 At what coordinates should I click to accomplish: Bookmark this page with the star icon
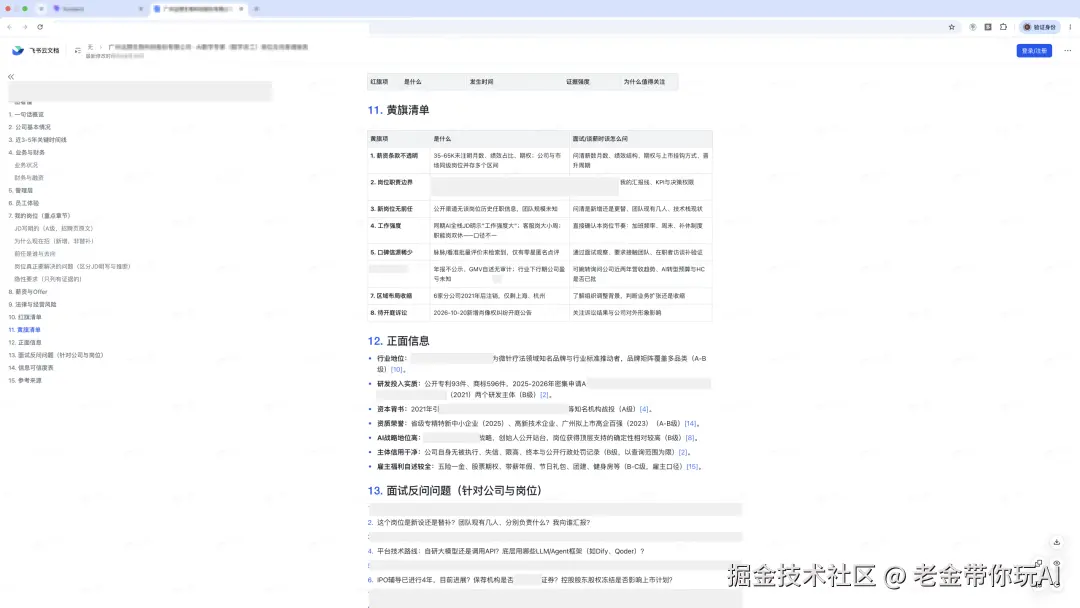[952, 27]
